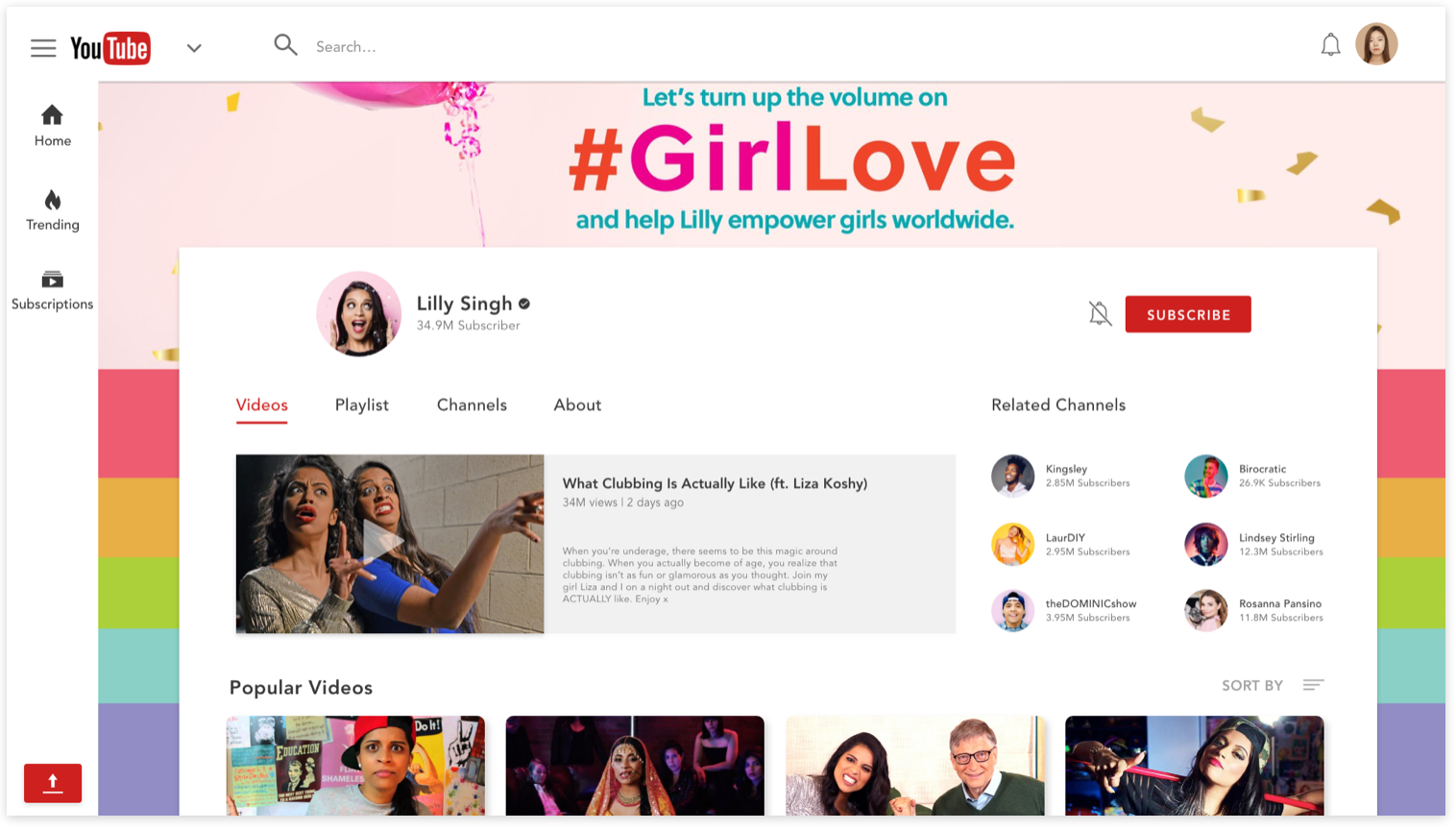Open popular video with bridal outfit thumbnail
Image resolution: width=1456 pixels, height=830 pixels.
click(x=635, y=766)
